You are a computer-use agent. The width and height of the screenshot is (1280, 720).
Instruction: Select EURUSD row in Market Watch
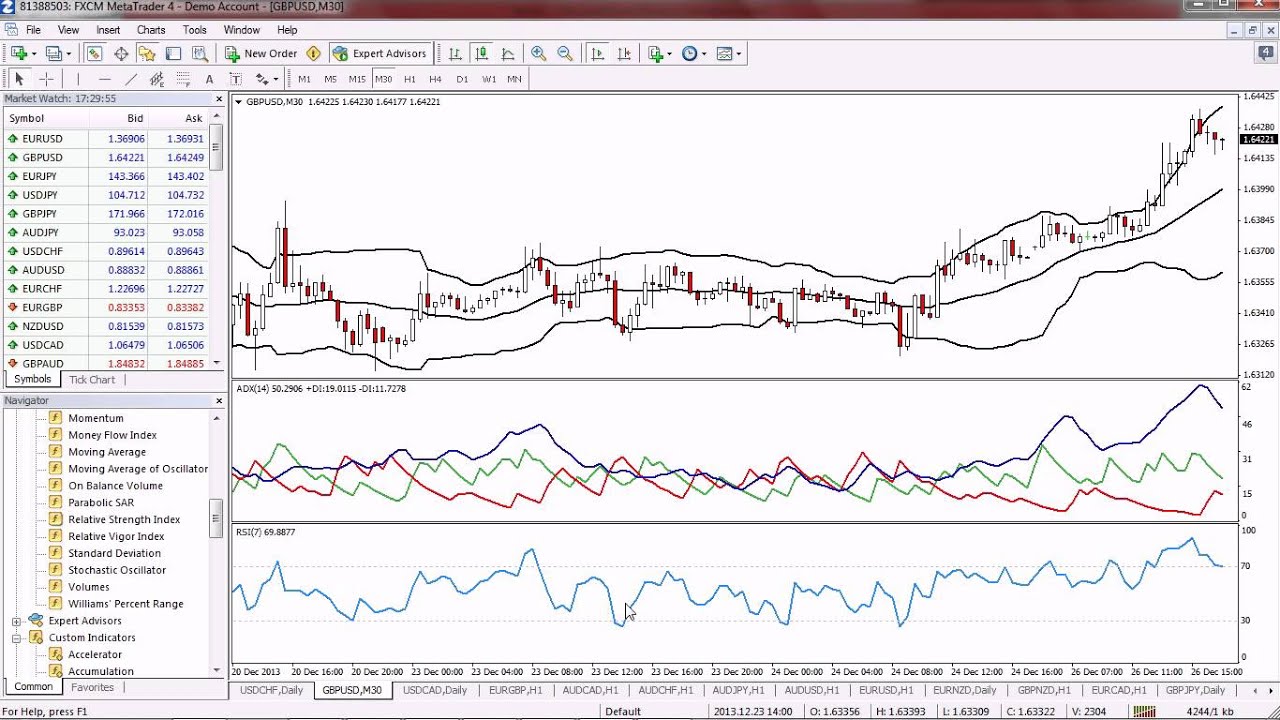(x=104, y=139)
